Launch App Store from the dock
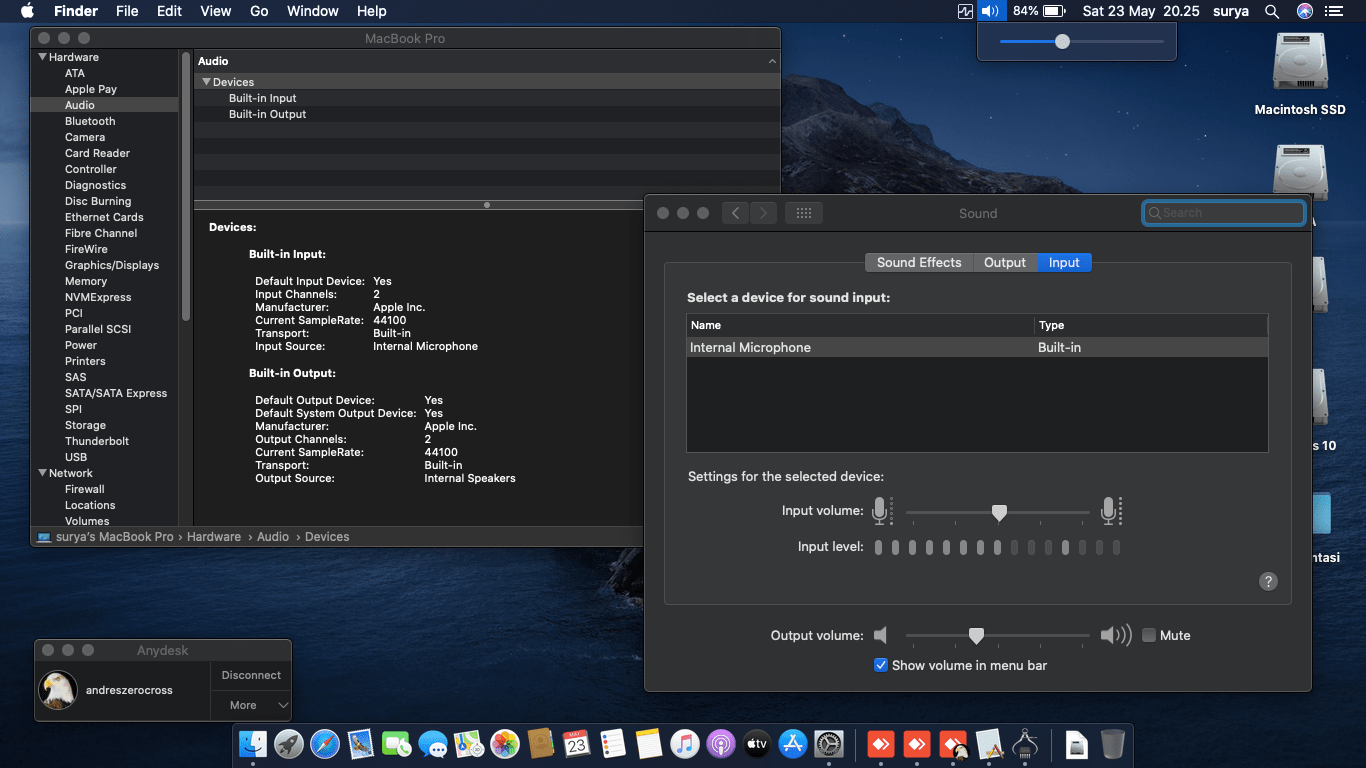 click(793, 744)
